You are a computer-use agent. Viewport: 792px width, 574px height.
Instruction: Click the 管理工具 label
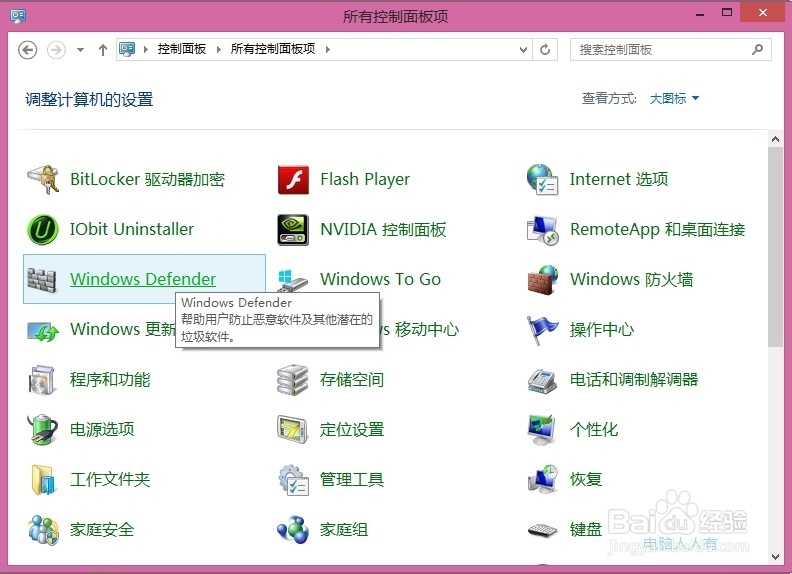[352, 480]
